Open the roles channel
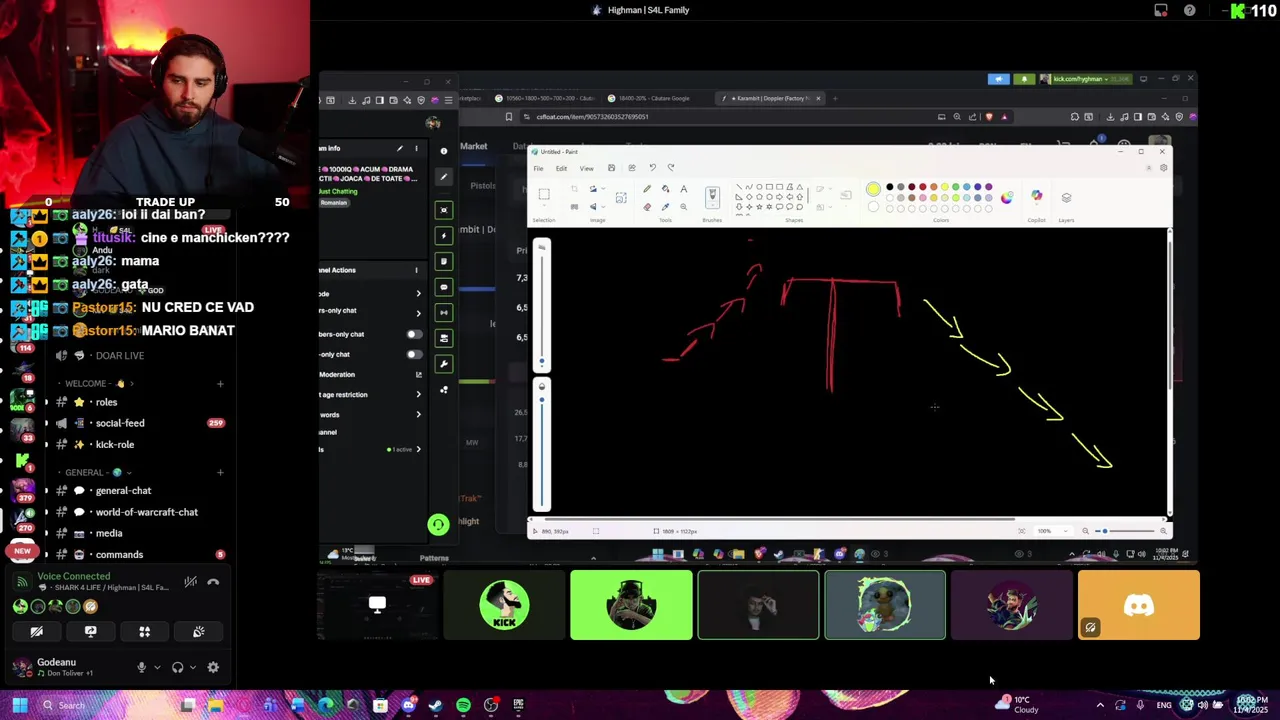 (106, 402)
